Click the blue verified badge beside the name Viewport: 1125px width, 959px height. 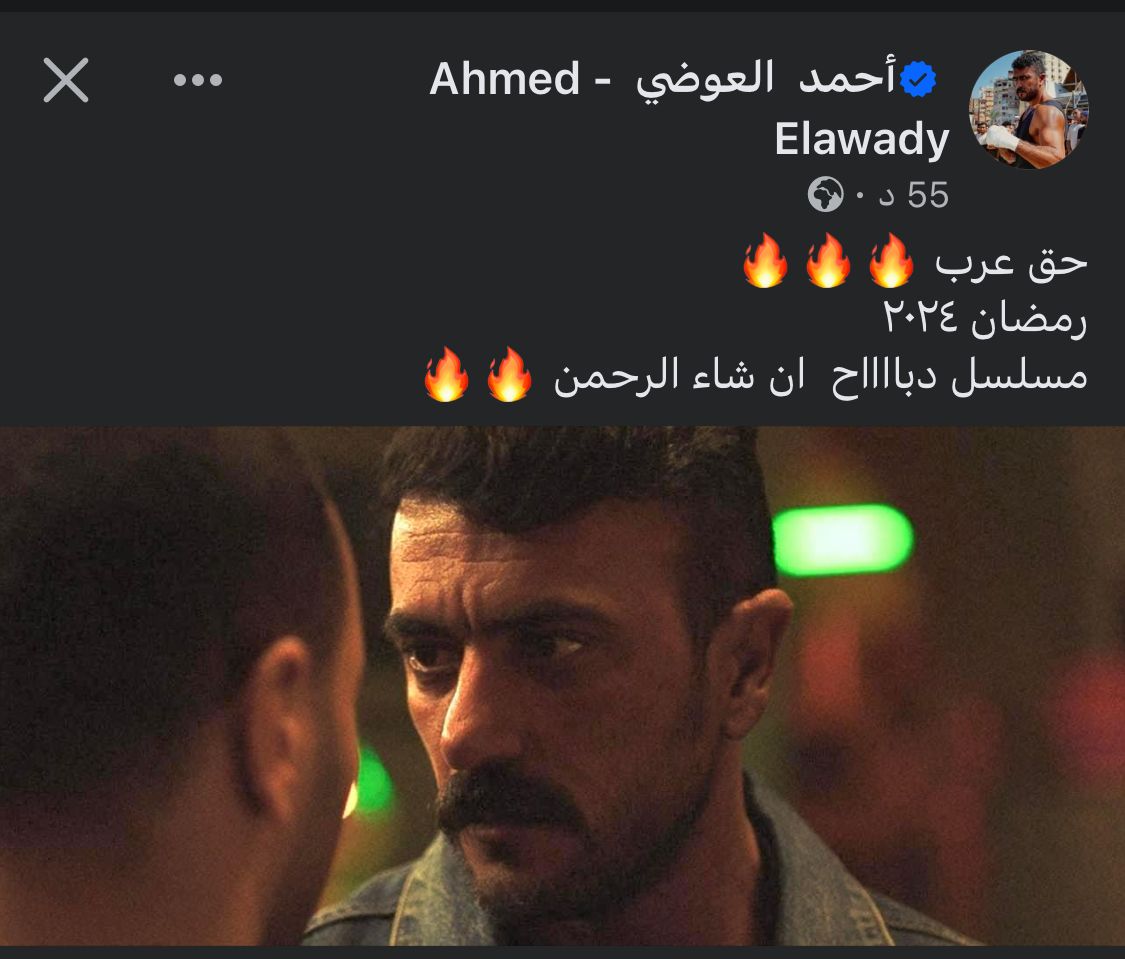[918, 79]
